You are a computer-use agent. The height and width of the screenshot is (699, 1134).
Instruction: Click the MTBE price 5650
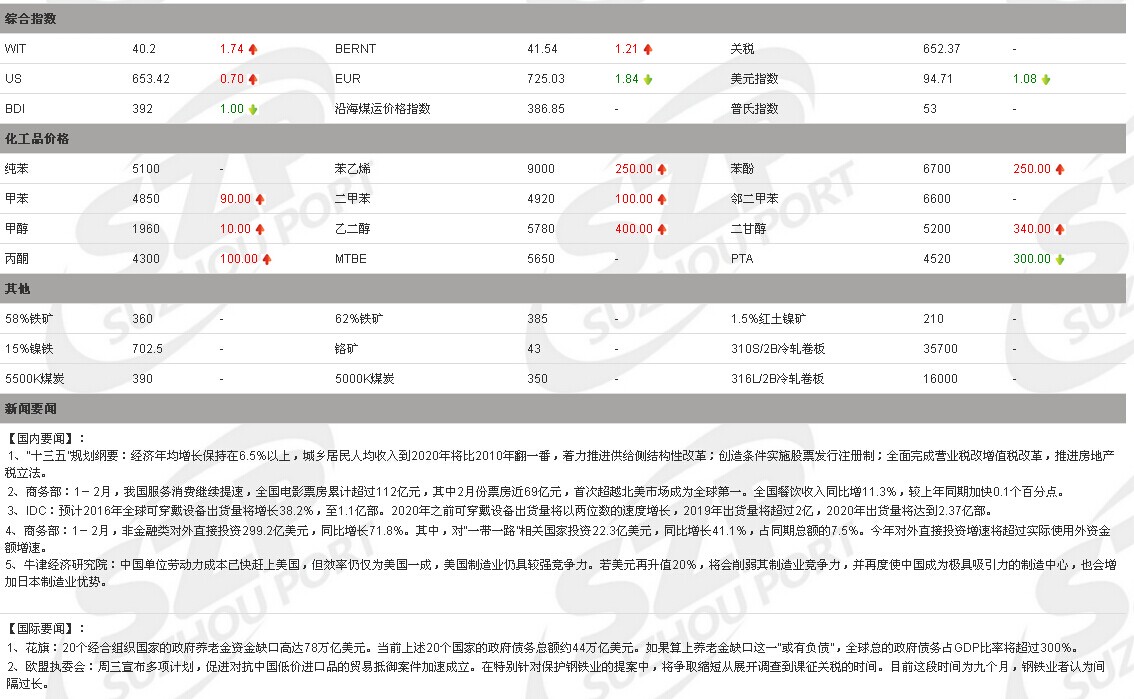point(541,259)
